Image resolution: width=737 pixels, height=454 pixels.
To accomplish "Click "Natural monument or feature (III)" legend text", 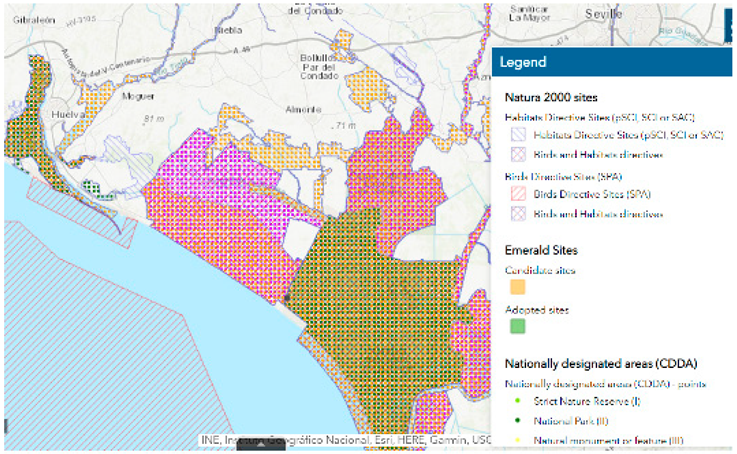I will pos(608,441).
